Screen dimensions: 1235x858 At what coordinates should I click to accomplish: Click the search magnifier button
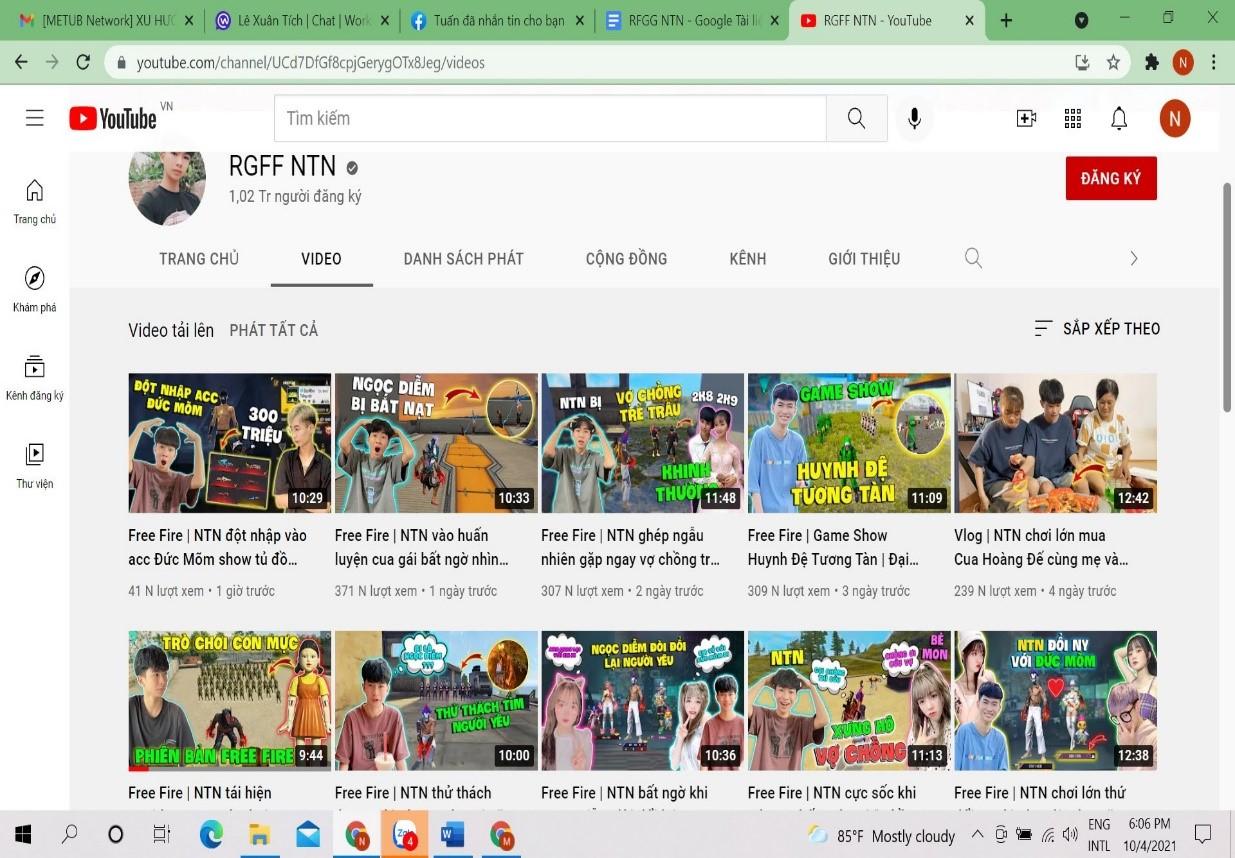856,118
